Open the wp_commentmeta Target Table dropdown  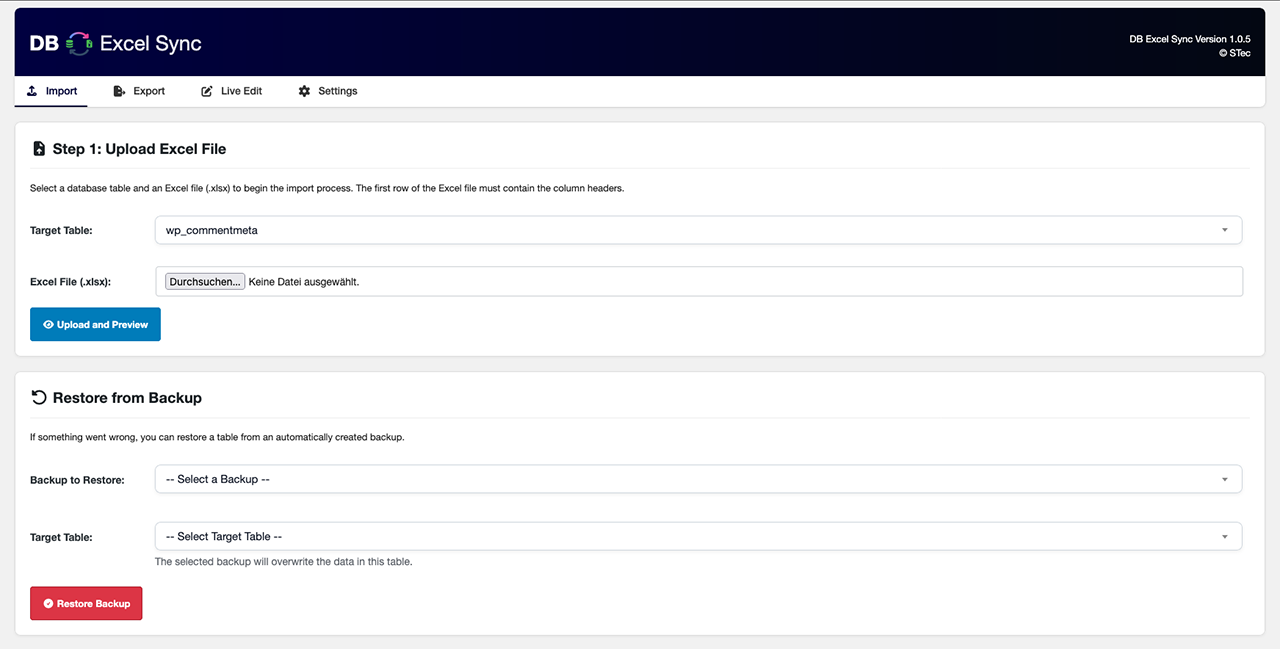pos(698,230)
